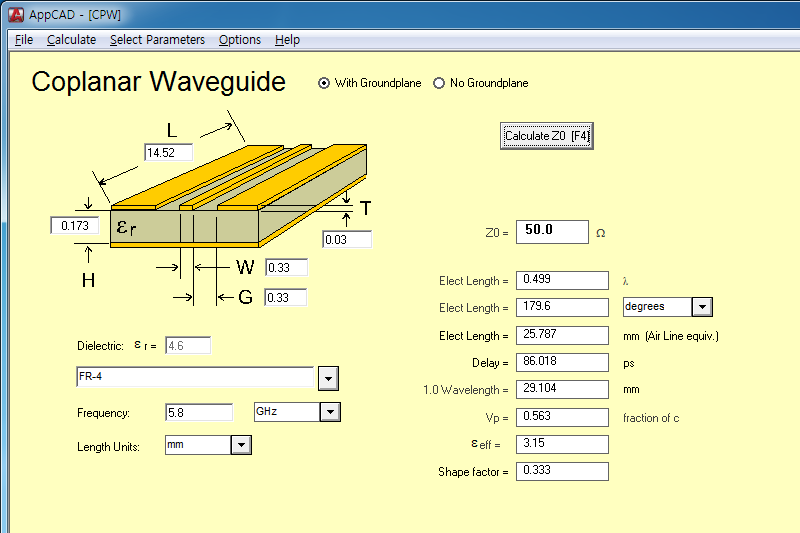Open the GHz frequency units dropdown
800x533 pixels.
(330, 412)
